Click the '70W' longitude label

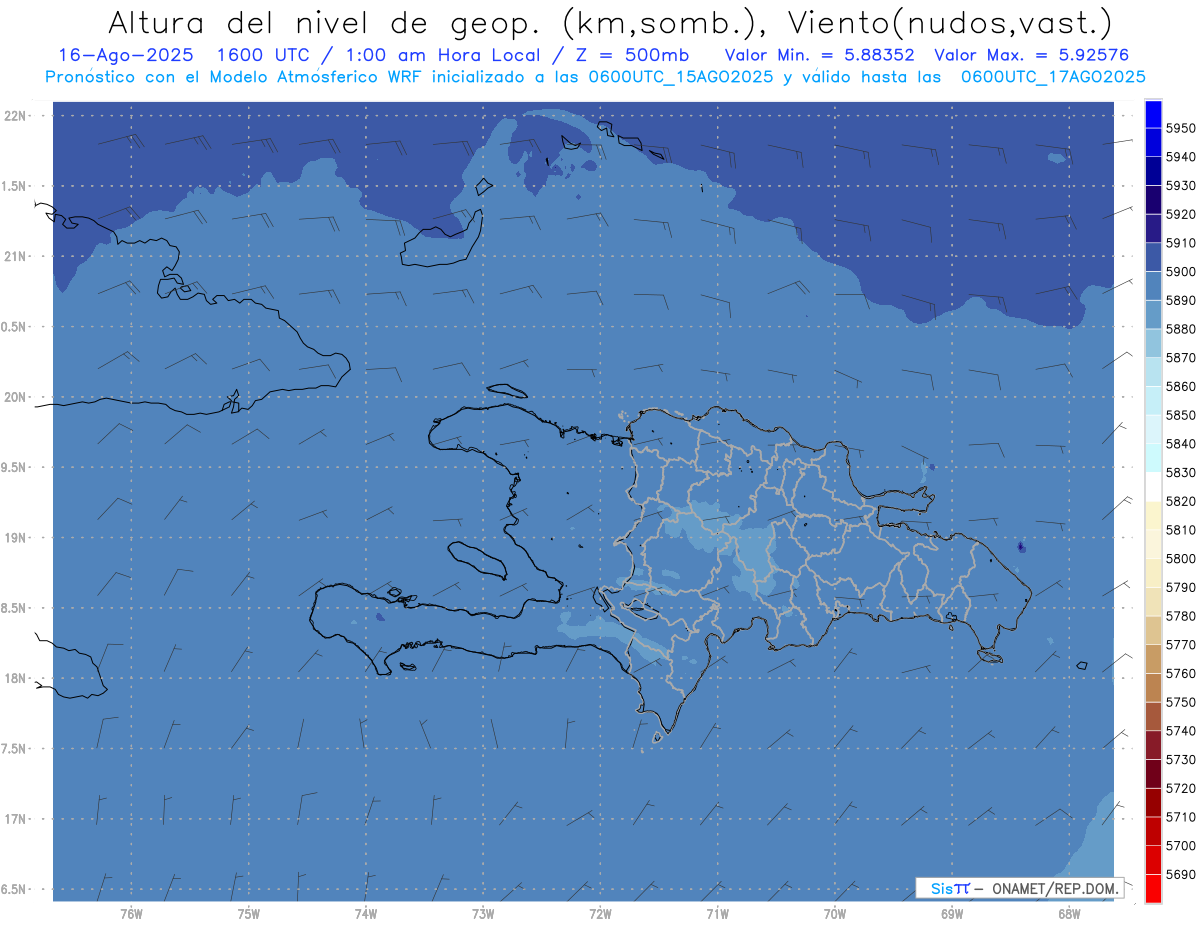click(835, 914)
